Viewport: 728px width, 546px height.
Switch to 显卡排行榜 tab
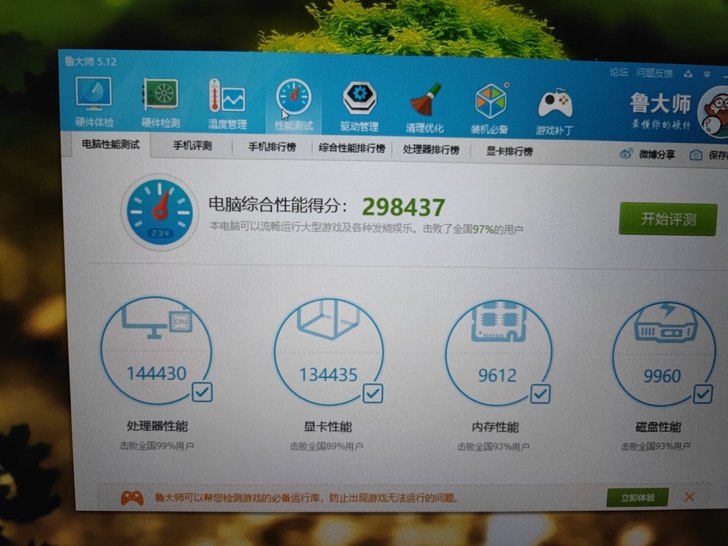pyautogui.click(x=509, y=151)
